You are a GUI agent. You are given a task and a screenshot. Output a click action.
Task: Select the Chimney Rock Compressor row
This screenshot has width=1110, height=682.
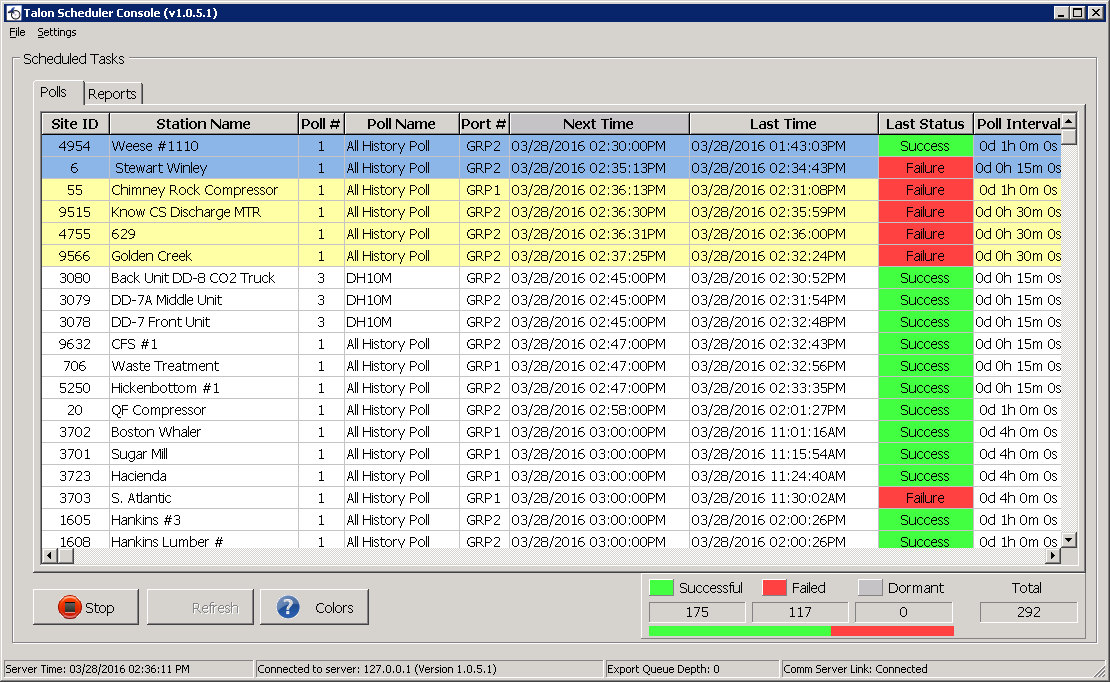point(551,190)
